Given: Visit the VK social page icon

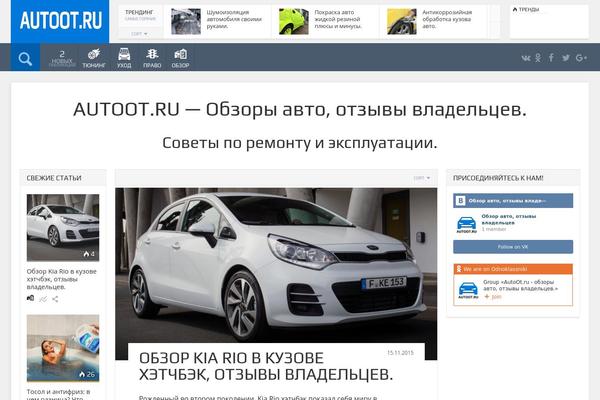Looking at the screenshot, I should pos(526,58).
